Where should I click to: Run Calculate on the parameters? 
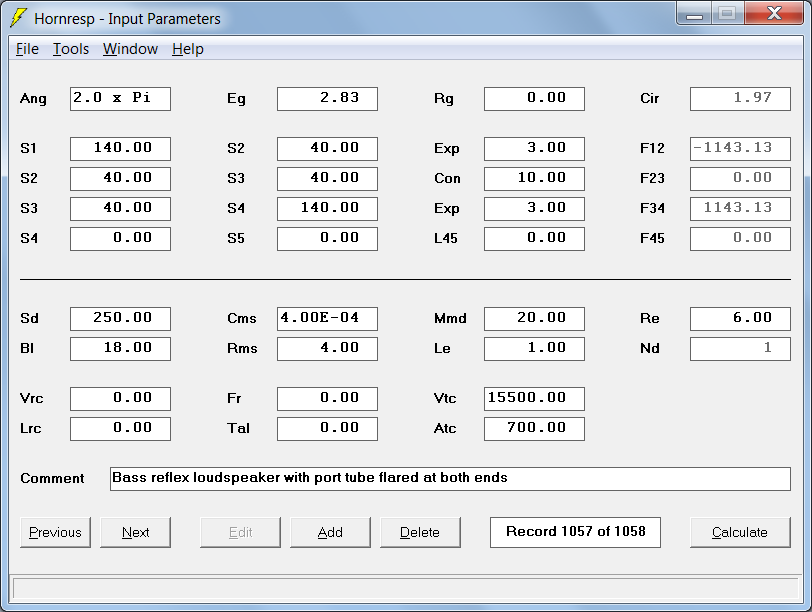(740, 532)
